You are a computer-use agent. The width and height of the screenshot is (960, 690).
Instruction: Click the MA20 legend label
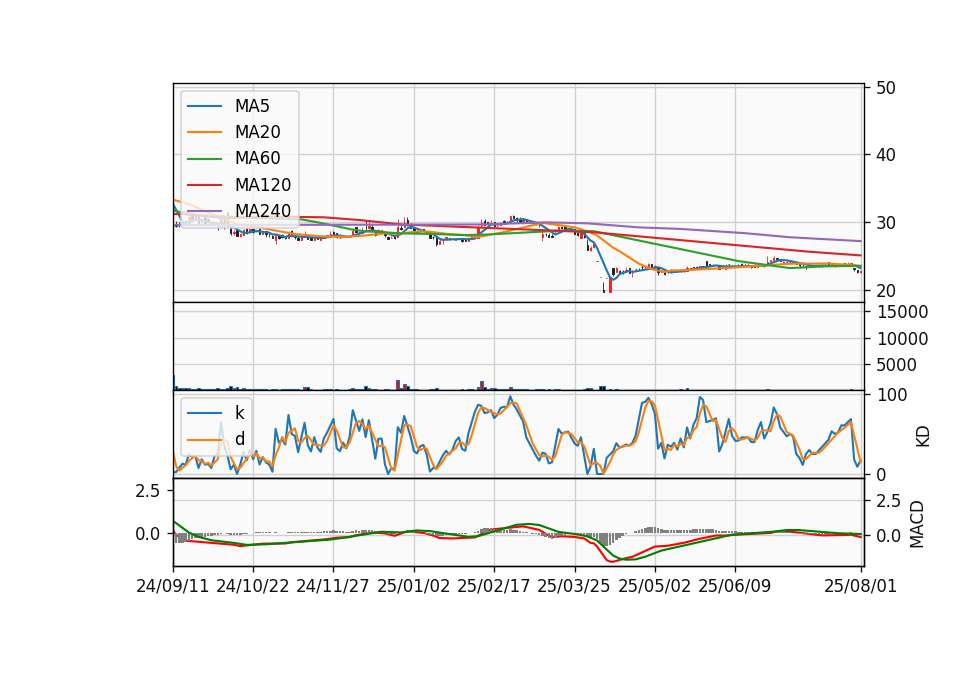pyautogui.click(x=257, y=132)
